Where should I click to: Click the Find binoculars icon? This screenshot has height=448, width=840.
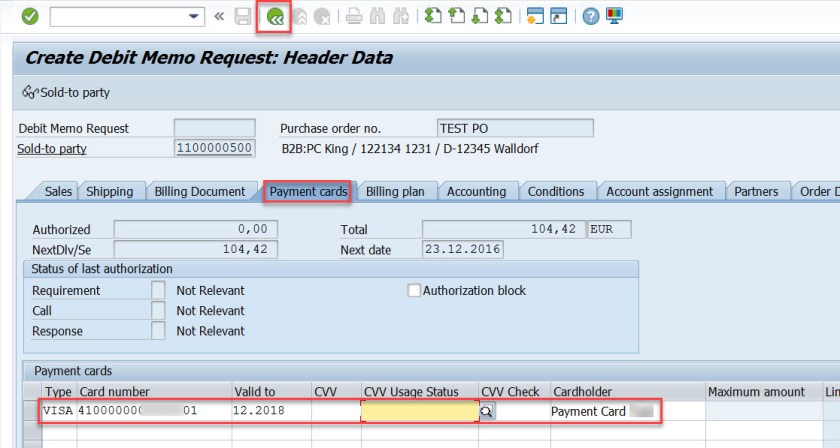(377, 17)
